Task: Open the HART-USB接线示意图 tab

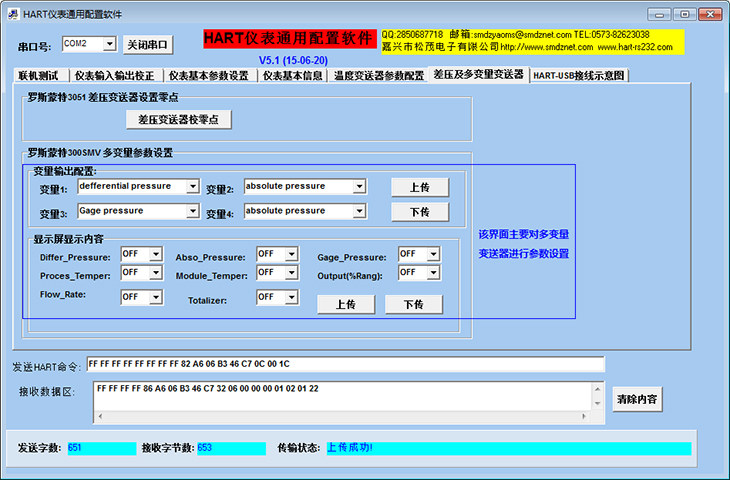Action: pos(579,75)
